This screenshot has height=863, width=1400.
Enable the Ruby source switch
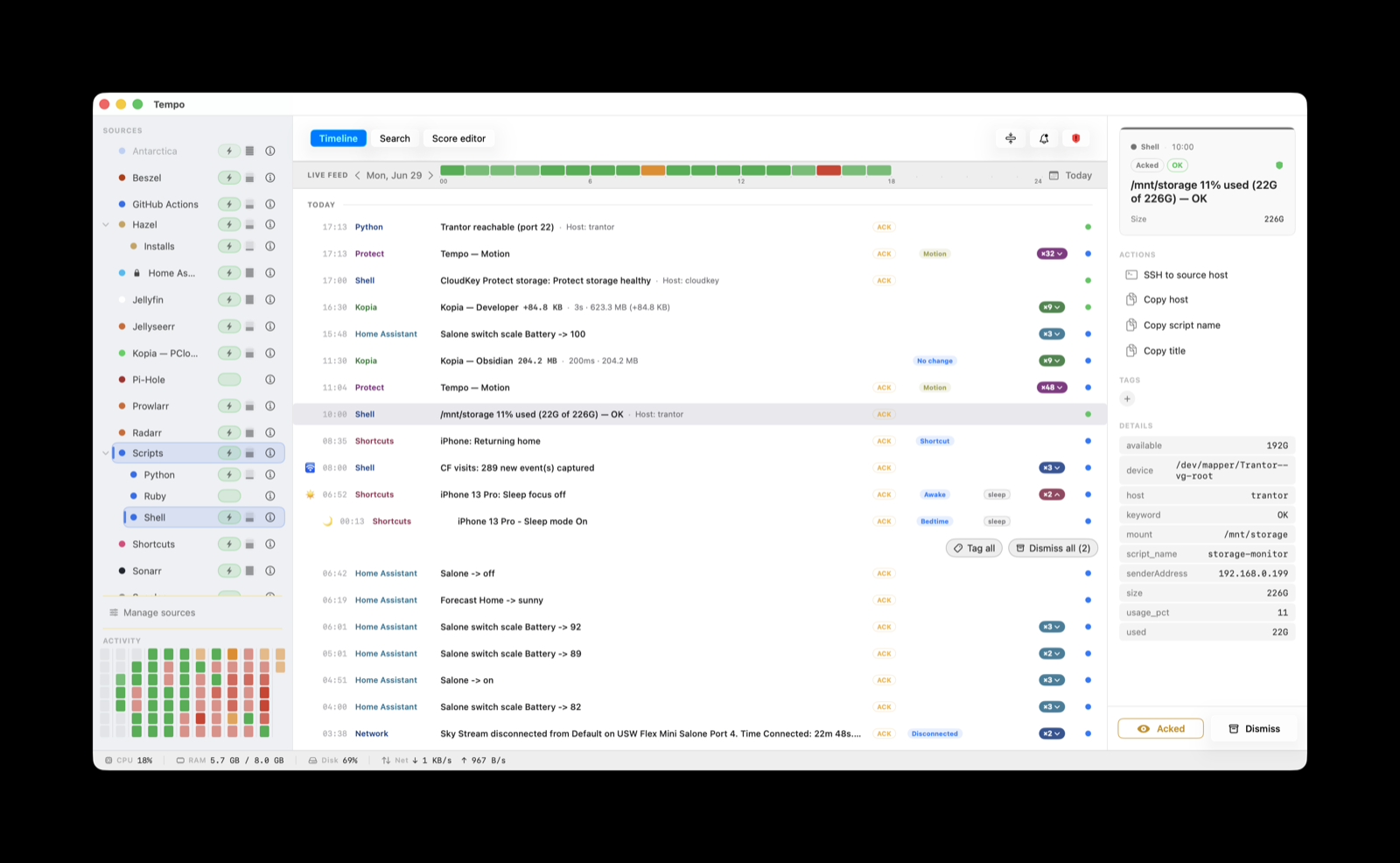tap(229, 496)
